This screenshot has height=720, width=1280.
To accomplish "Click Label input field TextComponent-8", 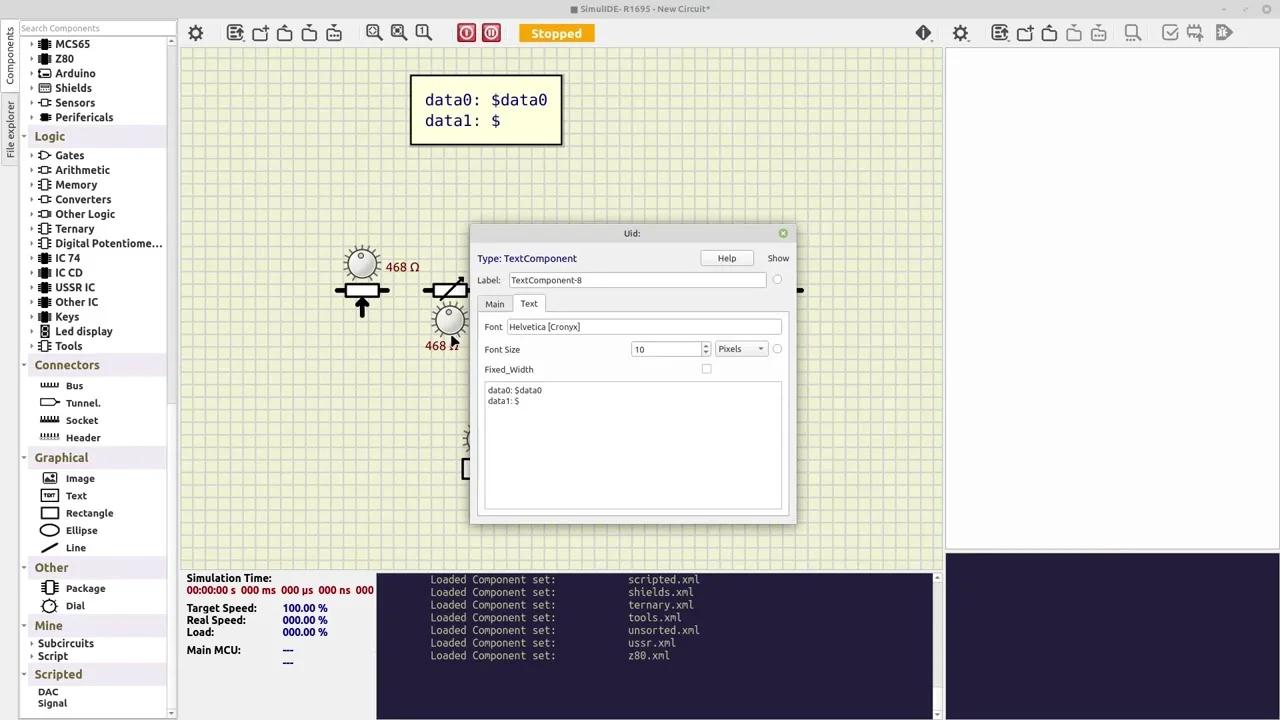I will 637,280.
